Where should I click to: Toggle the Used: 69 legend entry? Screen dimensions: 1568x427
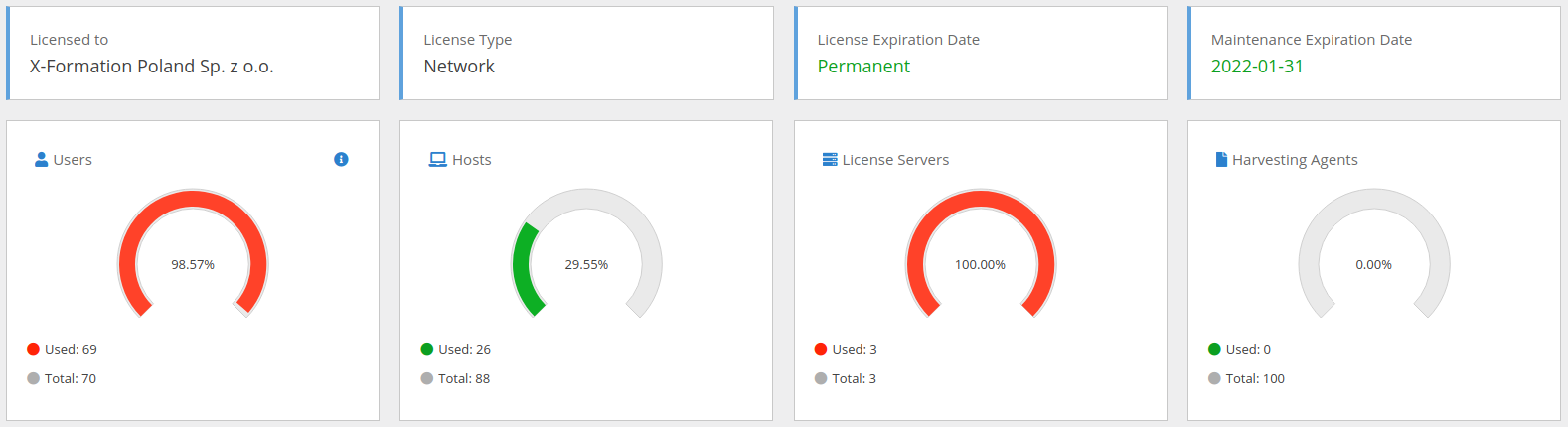[62, 349]
